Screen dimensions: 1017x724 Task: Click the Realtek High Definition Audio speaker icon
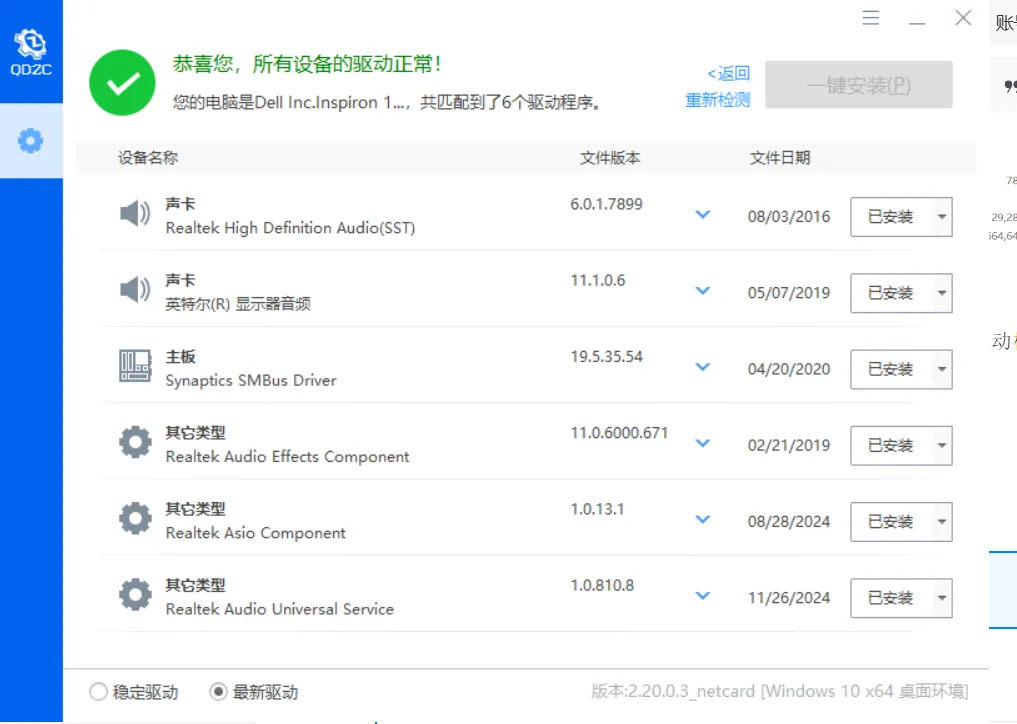coord(135,214)
